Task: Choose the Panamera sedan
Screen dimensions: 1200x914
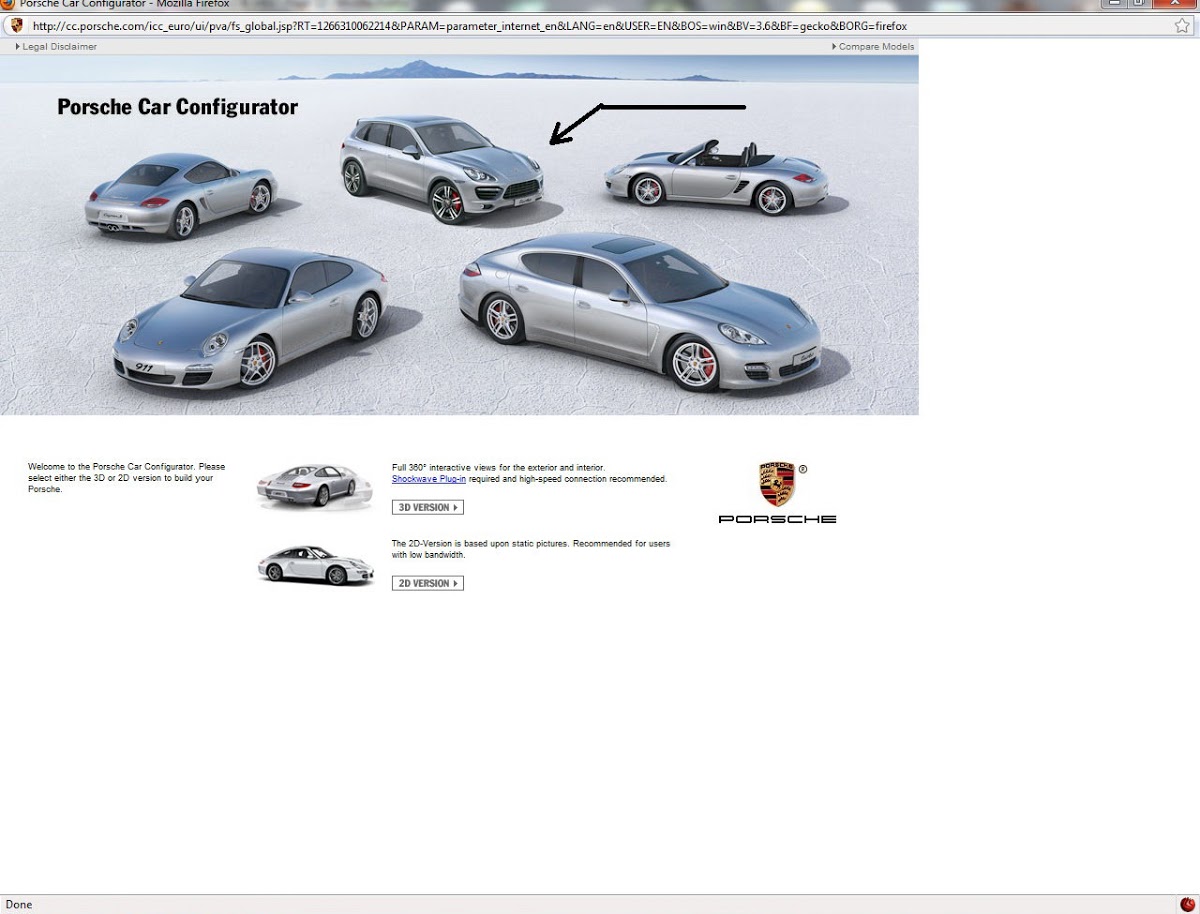Action: pos(638,308)
